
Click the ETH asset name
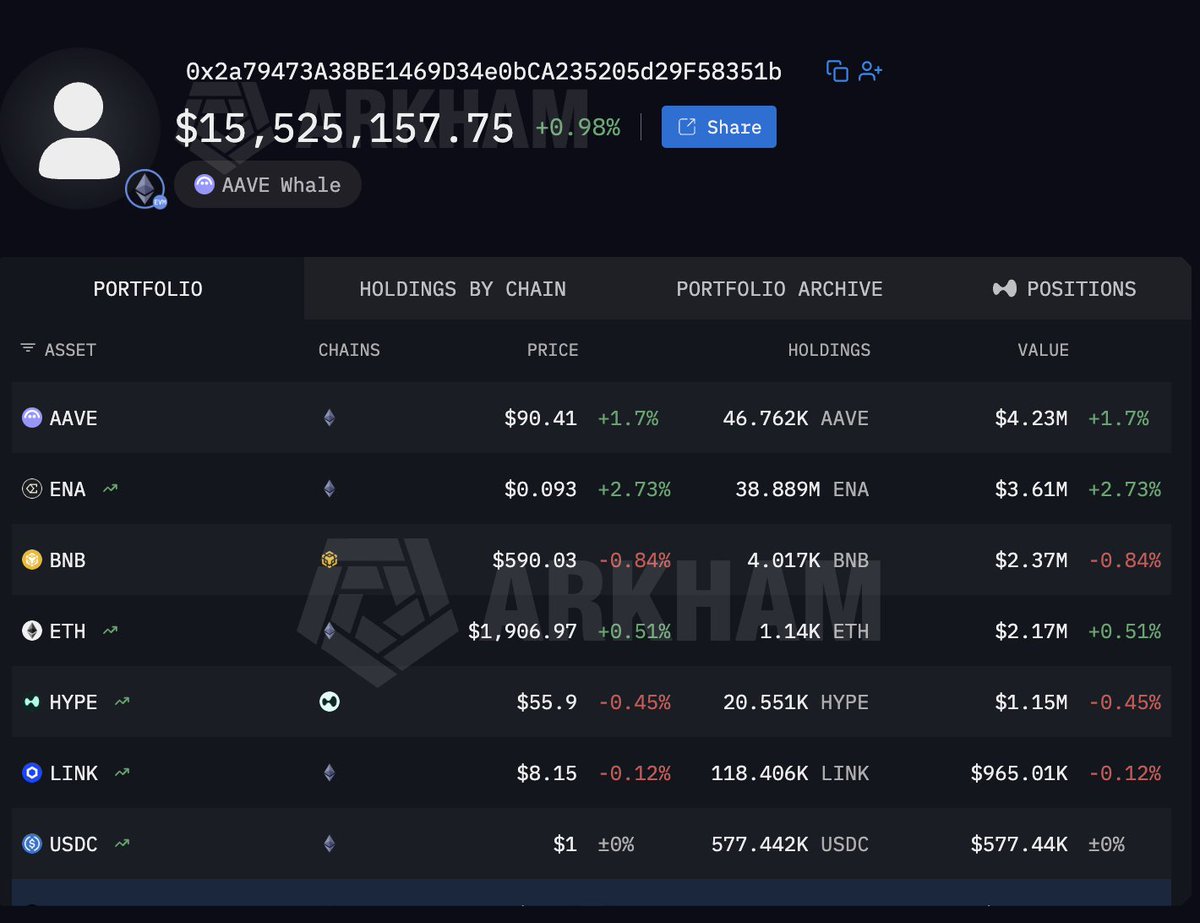pyautogui.click(x=68, y=631)
